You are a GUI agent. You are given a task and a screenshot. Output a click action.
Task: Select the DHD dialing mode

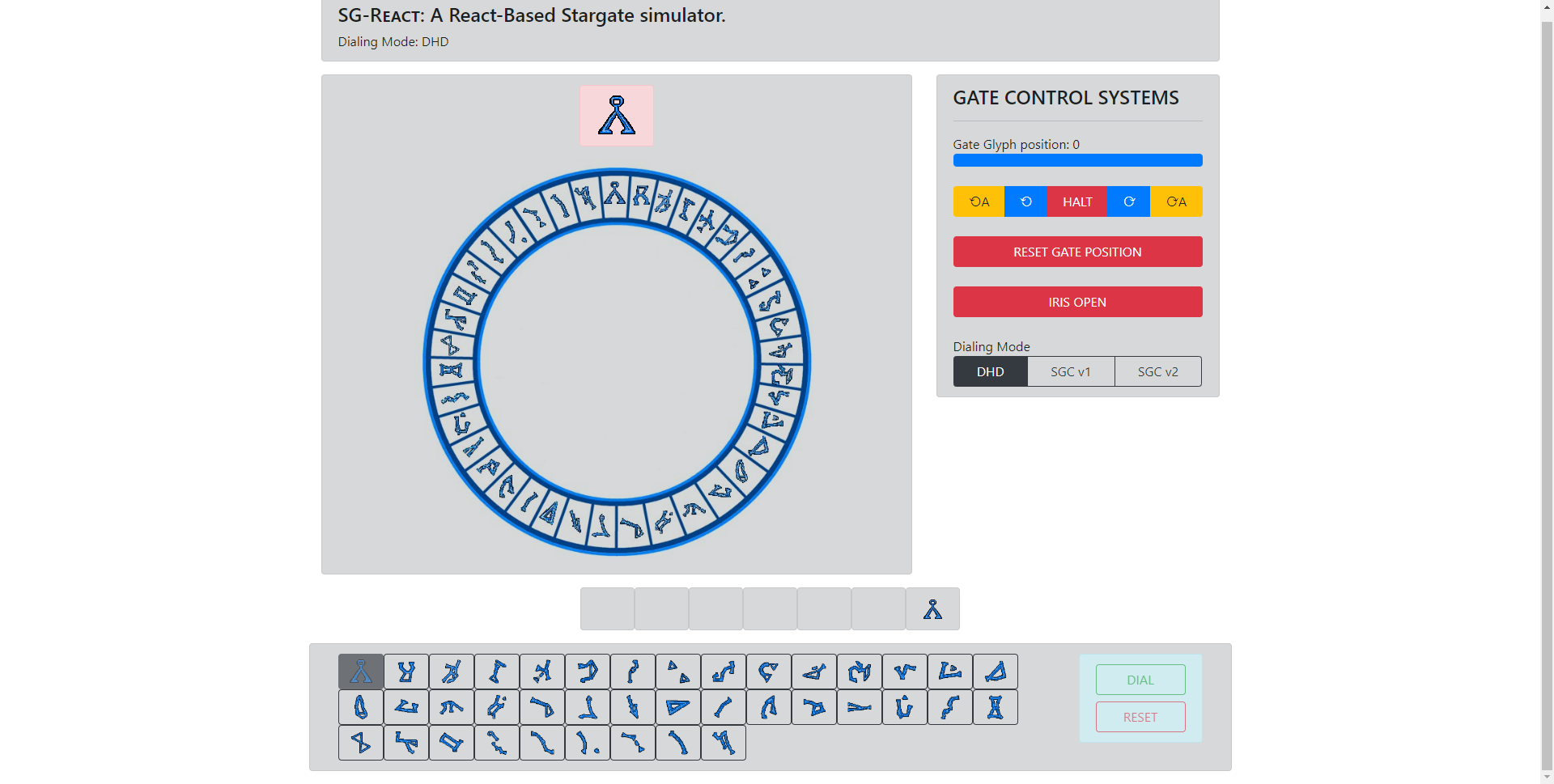[x=990, y=371]
